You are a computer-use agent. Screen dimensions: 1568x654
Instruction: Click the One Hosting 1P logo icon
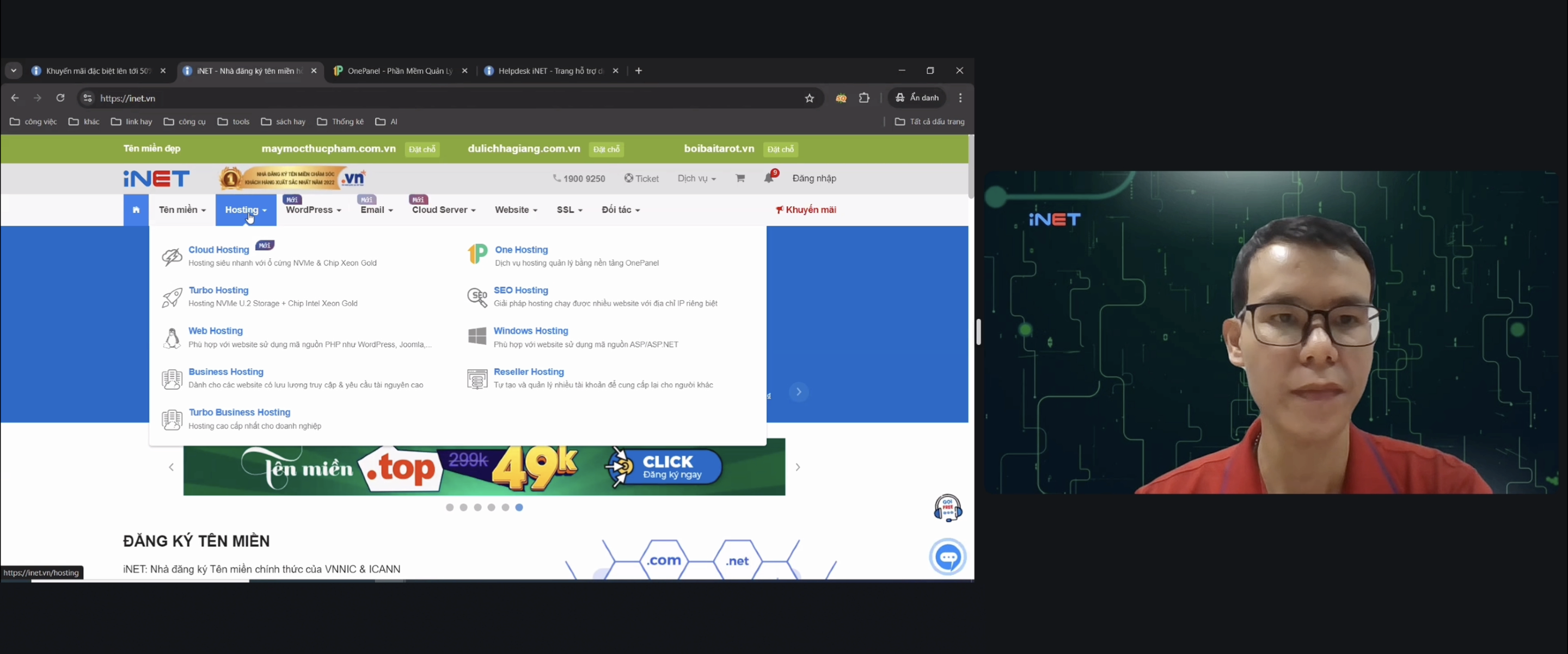[x=478, y=254]
